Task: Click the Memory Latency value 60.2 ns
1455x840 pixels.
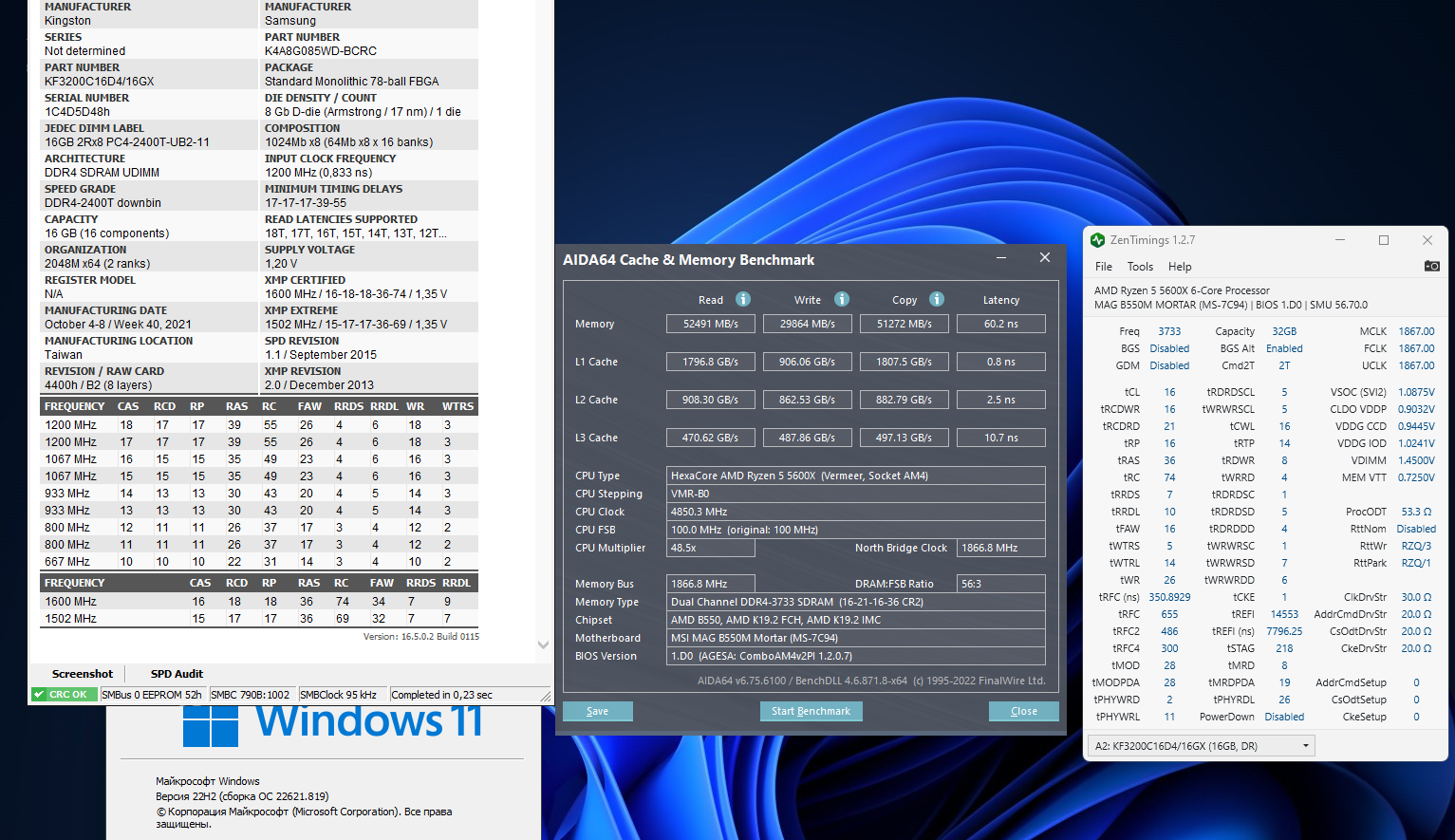Action: 1001,324
